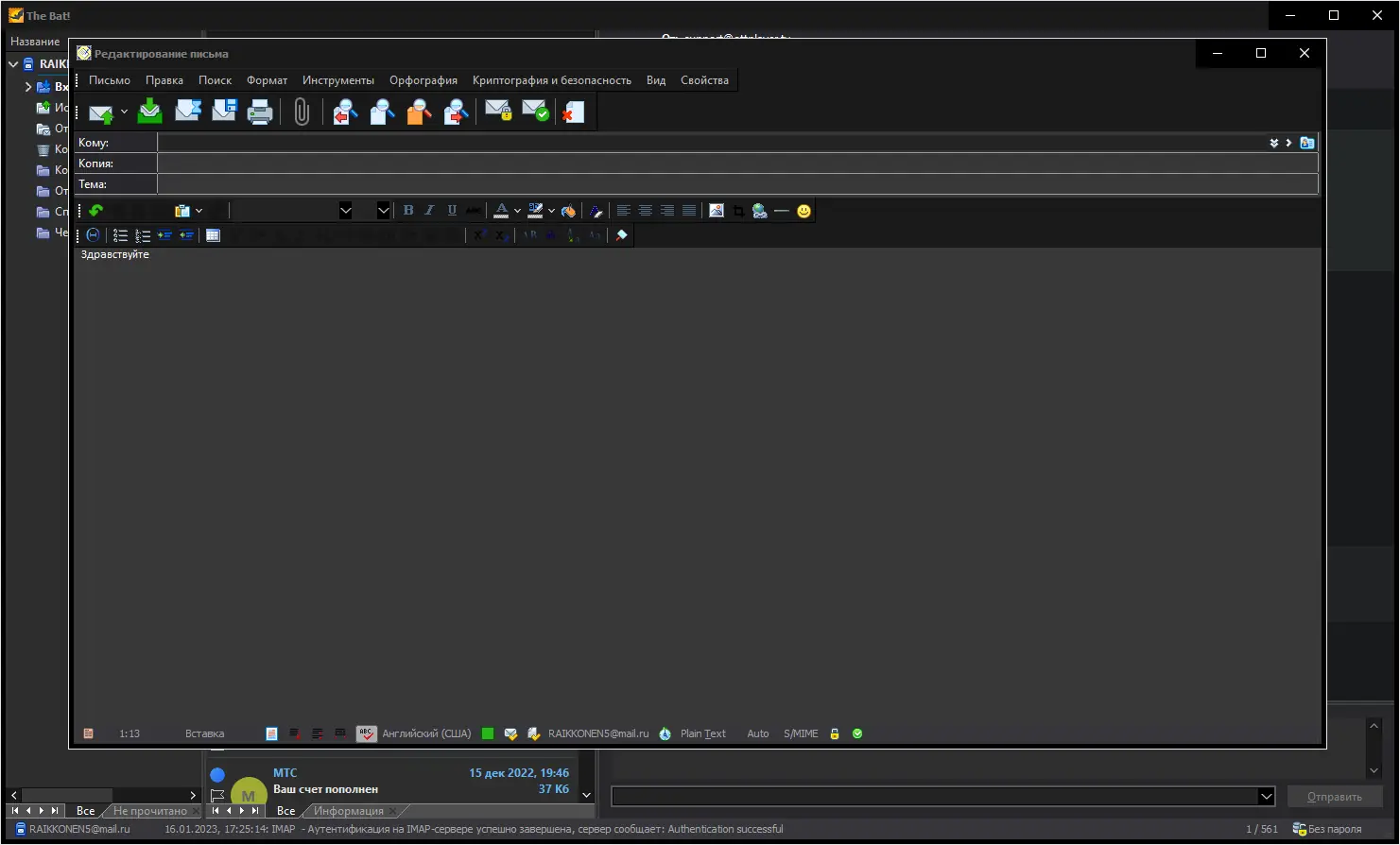
Task: Open the paste options dropdown arrow
Action: coord(199,211)
